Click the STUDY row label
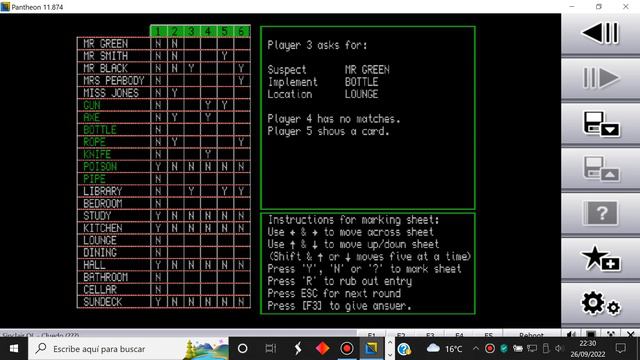640x360 pixels. (x=97, y=216)
